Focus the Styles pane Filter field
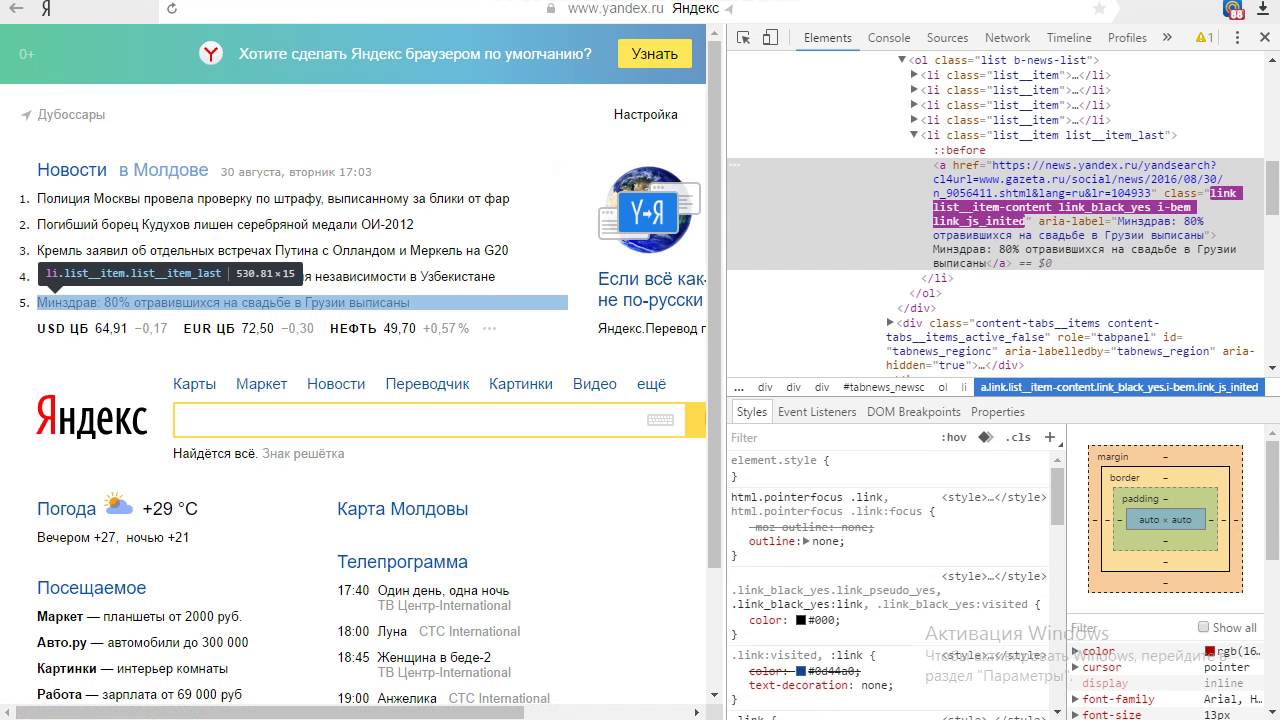The height and width of the screenshot is (720, 1280). click(830, 438)
